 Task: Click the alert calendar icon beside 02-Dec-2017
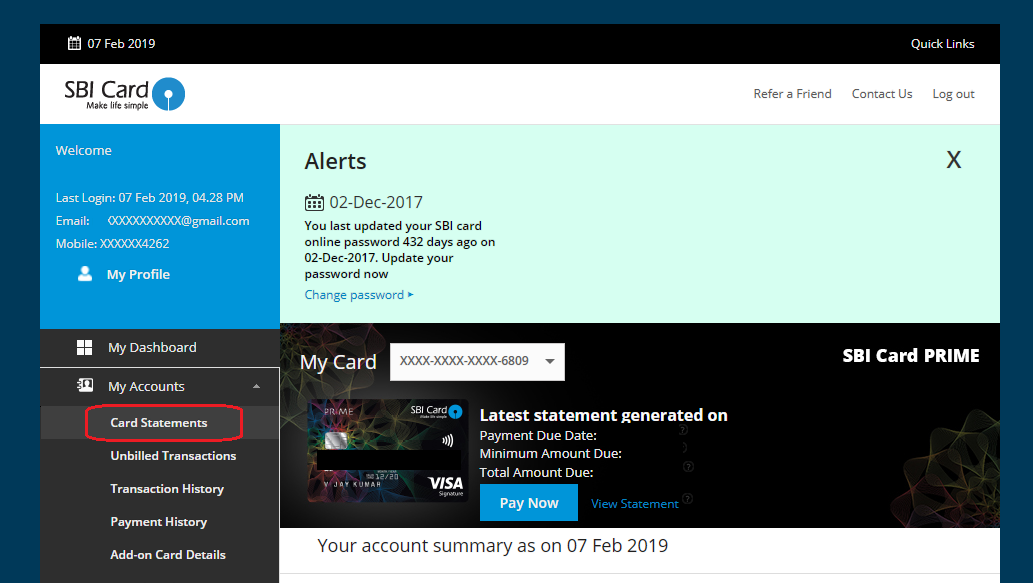[x=314, y=202]
